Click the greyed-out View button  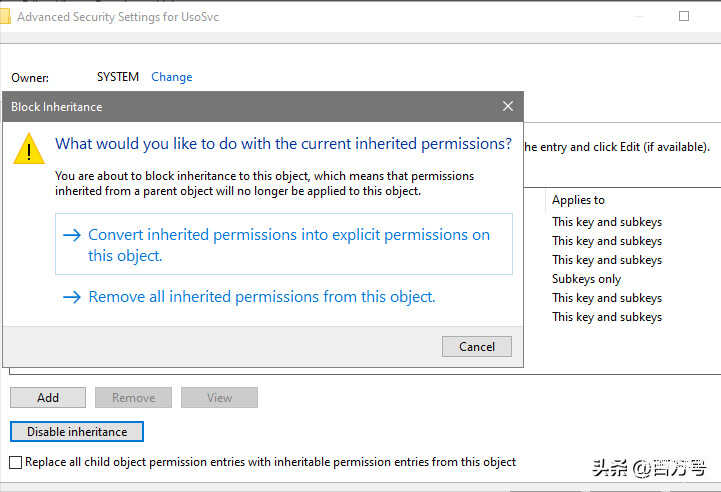[x=219, y=398]
